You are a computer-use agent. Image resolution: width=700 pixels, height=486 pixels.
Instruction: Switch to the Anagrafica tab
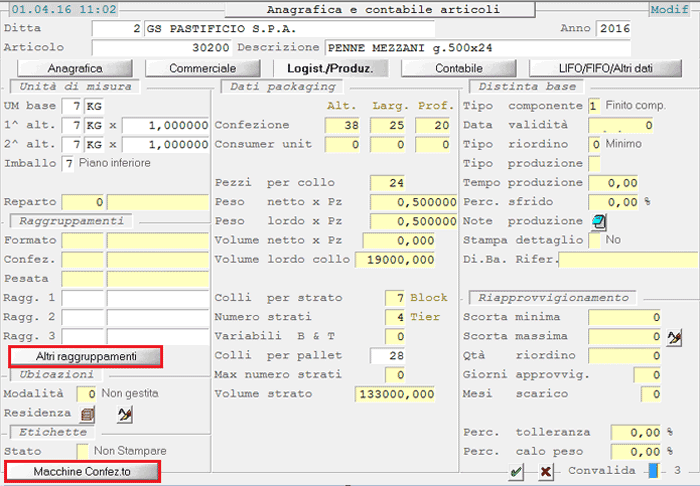pyautogui.click(x=76, y=68)
